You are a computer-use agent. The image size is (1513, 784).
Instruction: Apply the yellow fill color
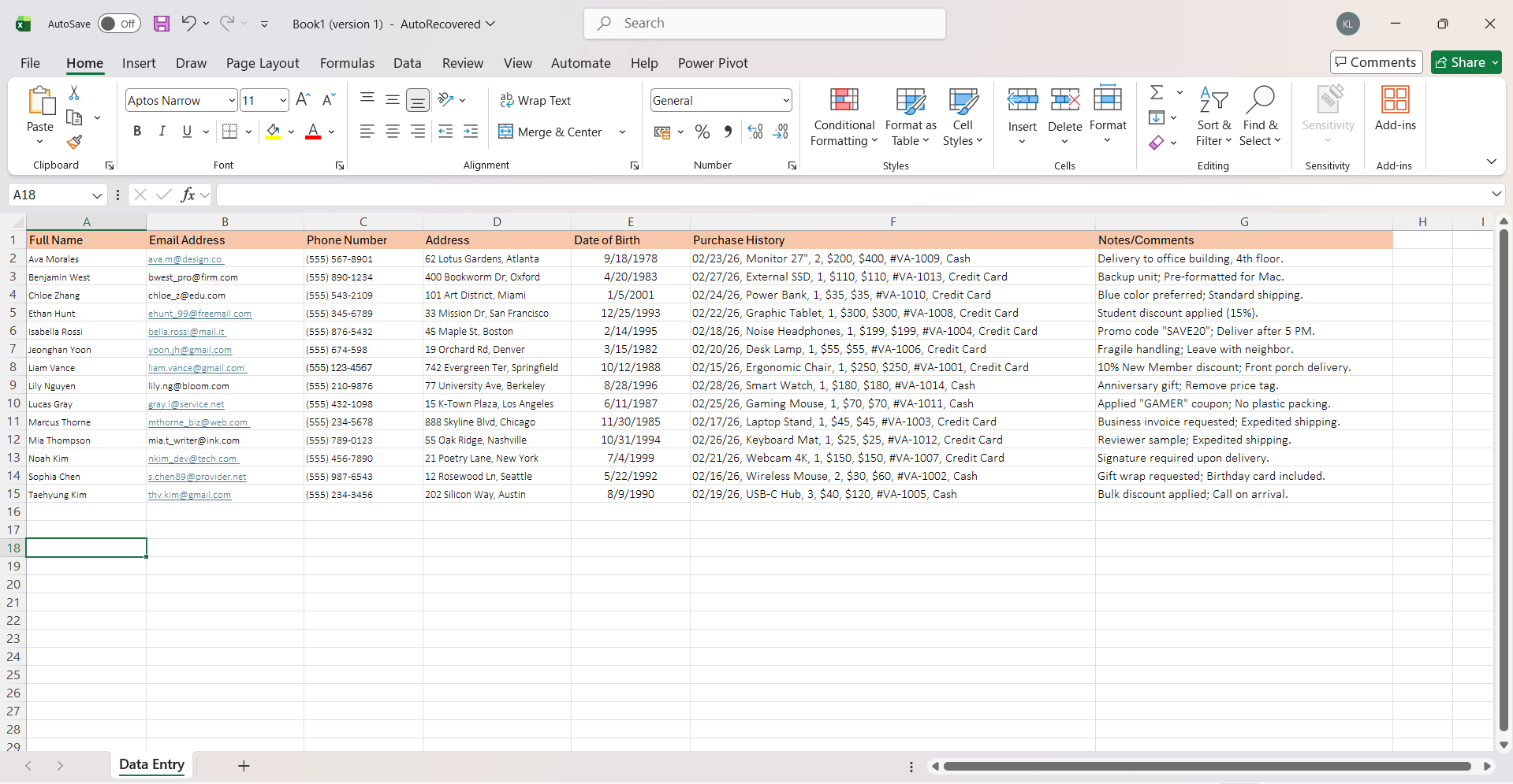[x=273, y=132]
